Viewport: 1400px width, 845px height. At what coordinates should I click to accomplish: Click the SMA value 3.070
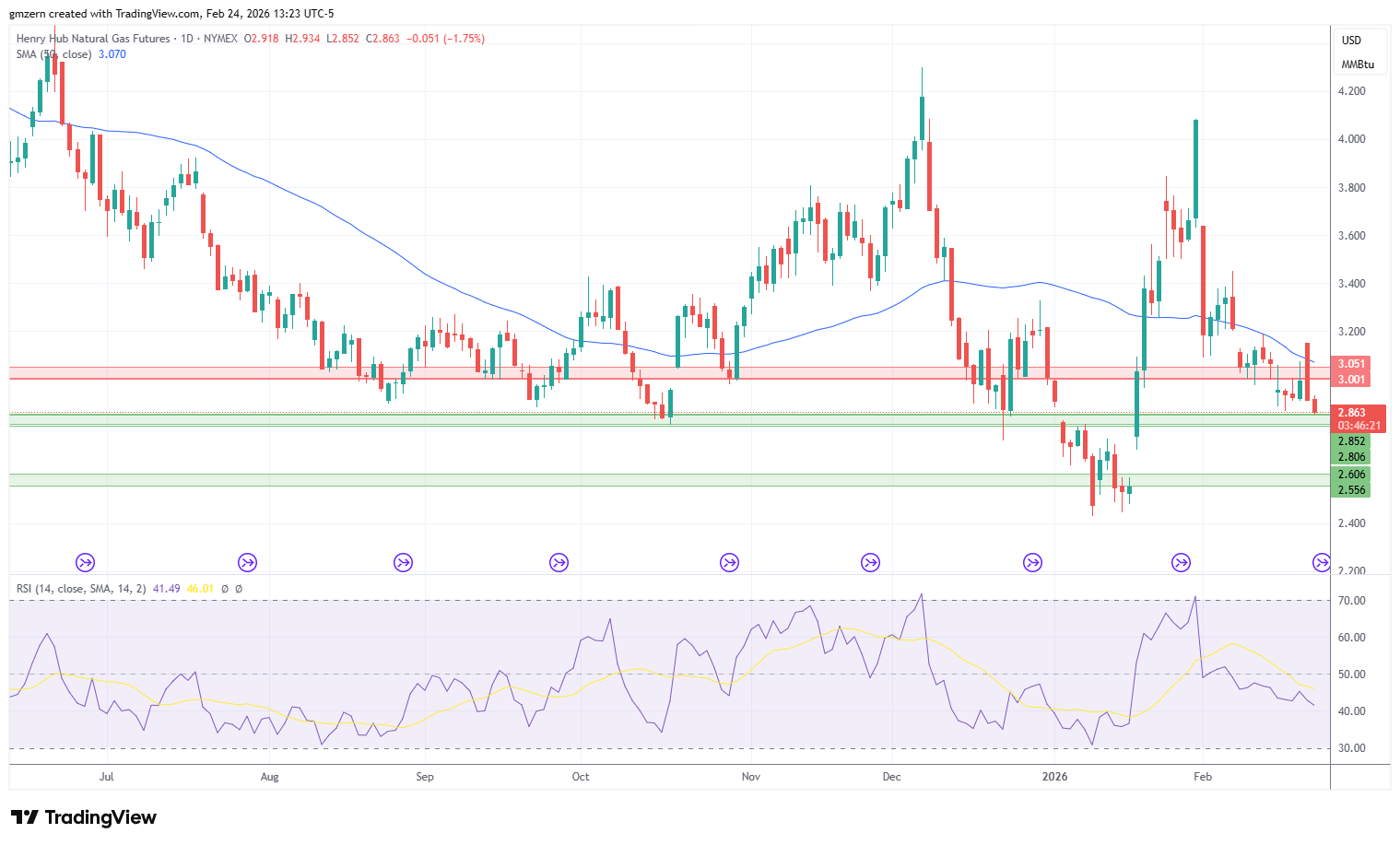(112, 54)
